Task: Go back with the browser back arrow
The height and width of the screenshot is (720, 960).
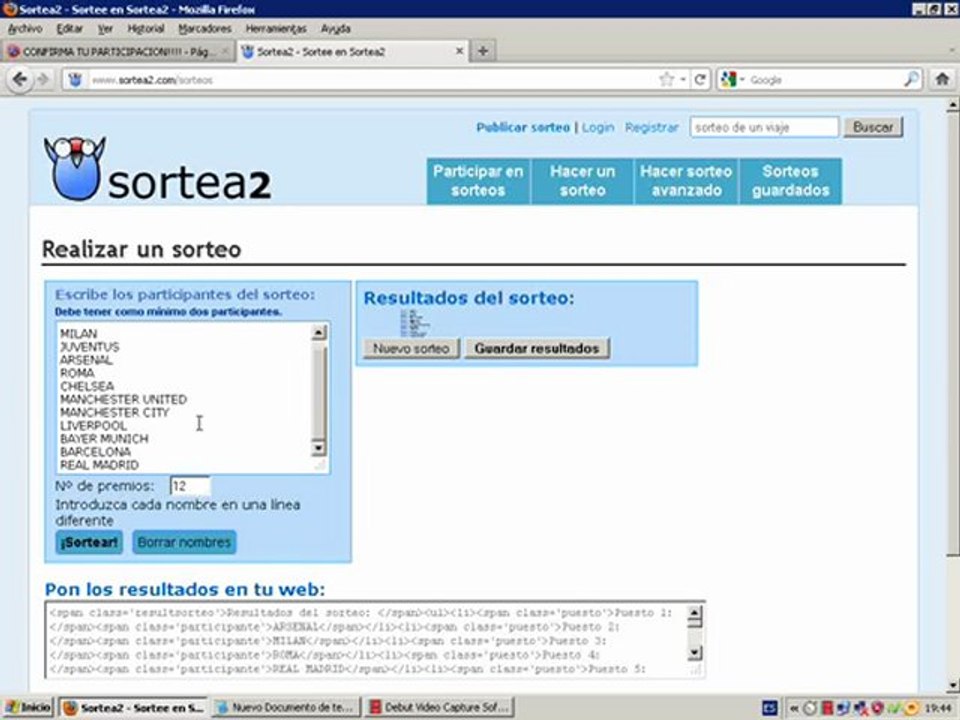Action: pyautogui.click(x=20, y=80)
